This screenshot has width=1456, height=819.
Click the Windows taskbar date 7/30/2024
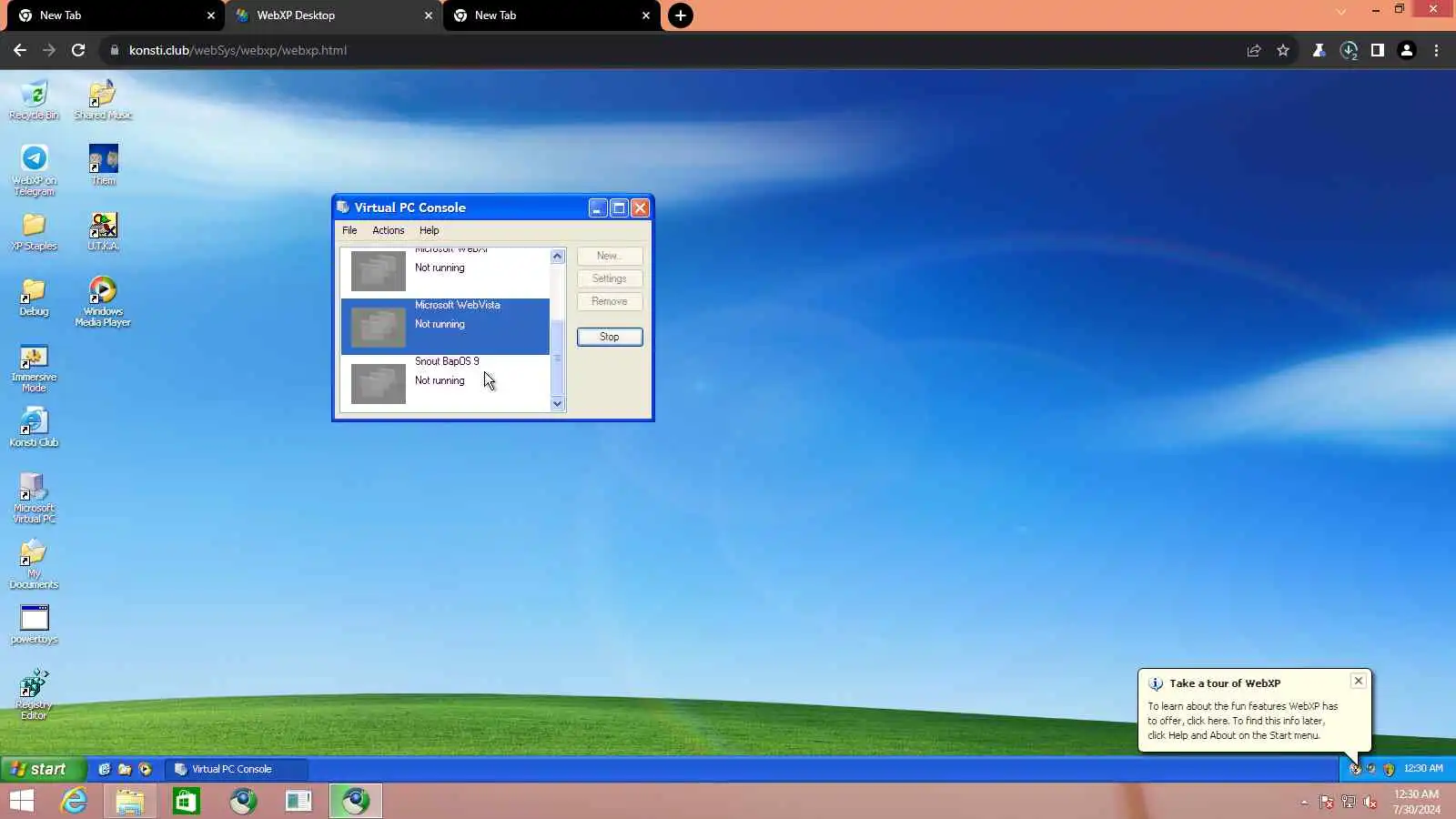[1417, 809]
